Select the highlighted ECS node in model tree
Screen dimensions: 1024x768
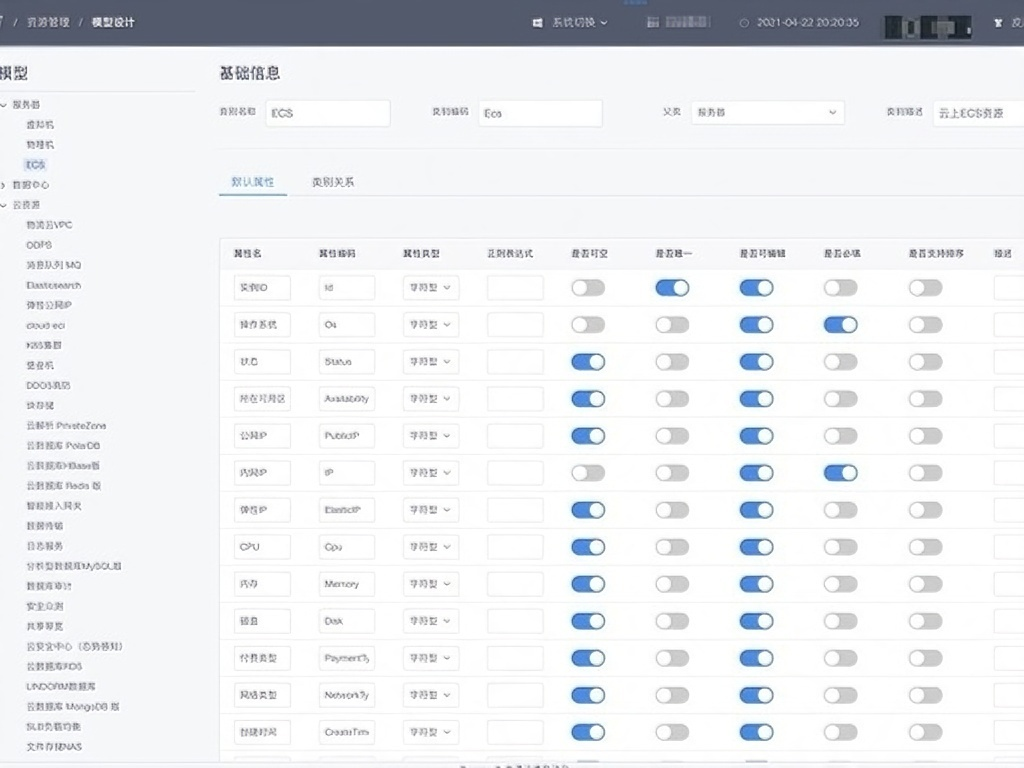pyautogui.click(x=35, y=165)
